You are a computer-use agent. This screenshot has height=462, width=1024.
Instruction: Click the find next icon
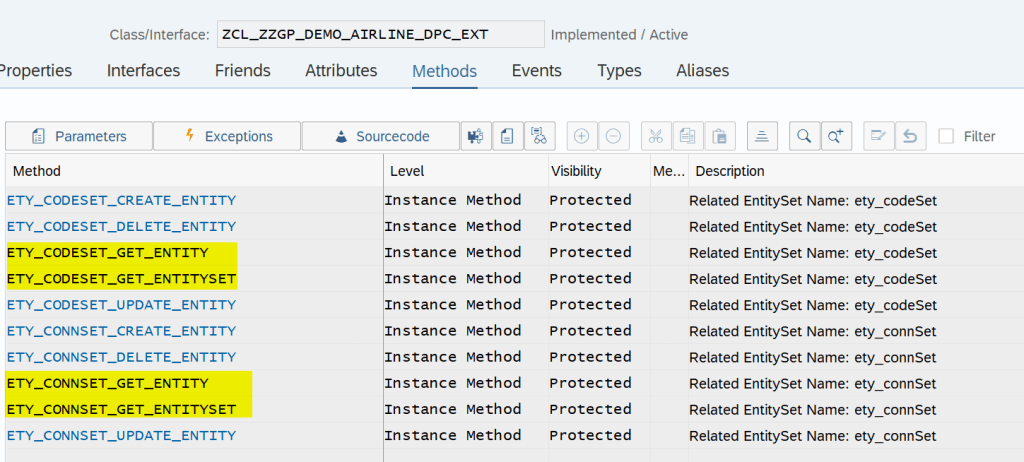[x=835, y=136]
